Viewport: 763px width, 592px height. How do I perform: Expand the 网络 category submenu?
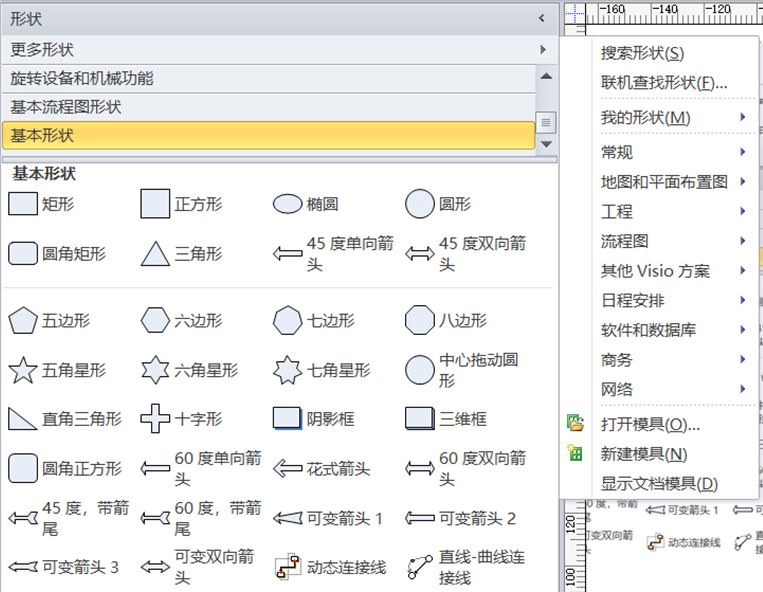click(672, 389)
